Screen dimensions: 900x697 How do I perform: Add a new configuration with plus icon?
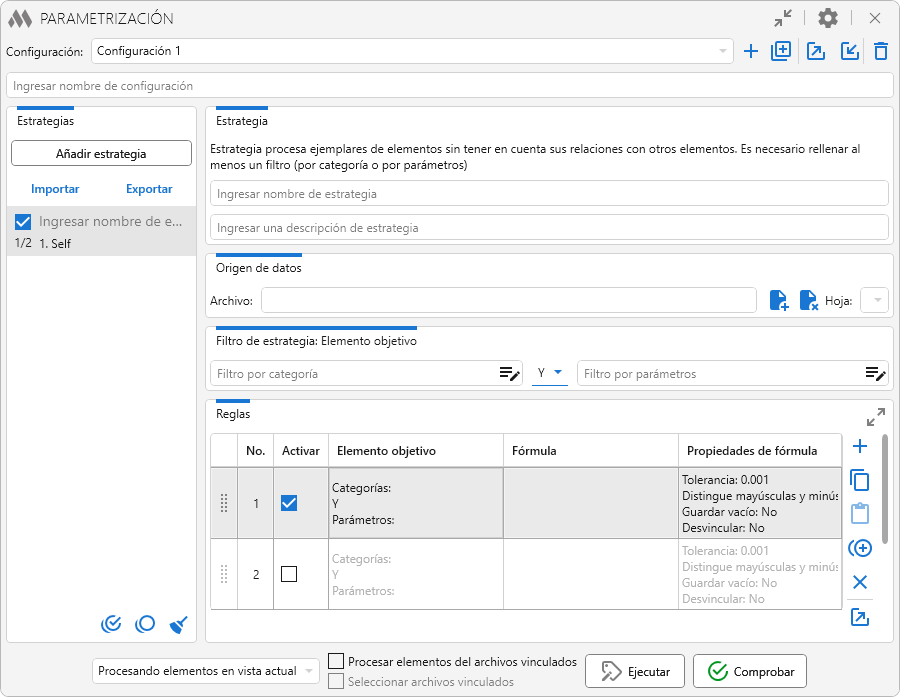[x=751, y=51]
